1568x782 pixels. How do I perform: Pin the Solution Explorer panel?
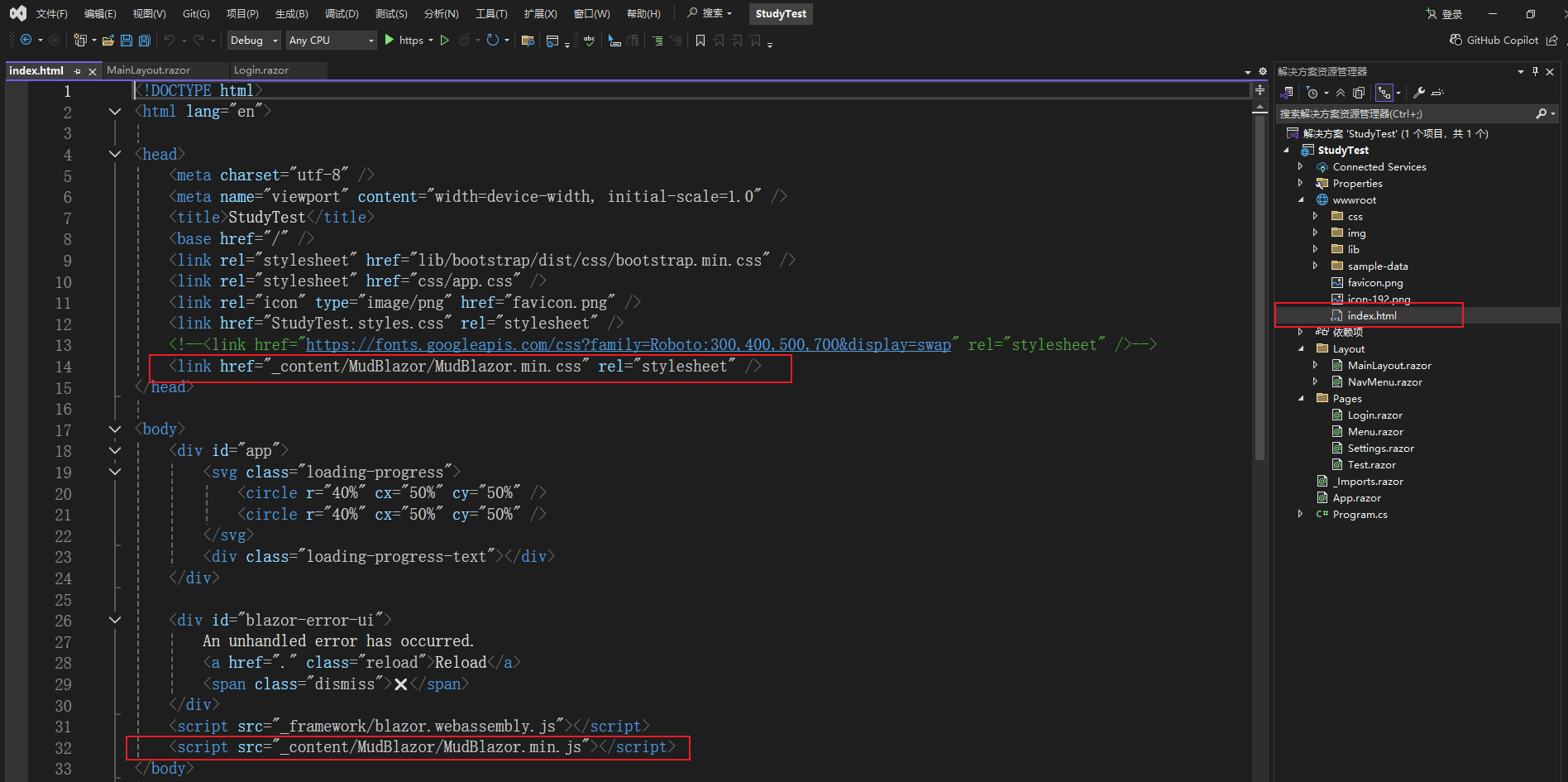[1534, 71]
